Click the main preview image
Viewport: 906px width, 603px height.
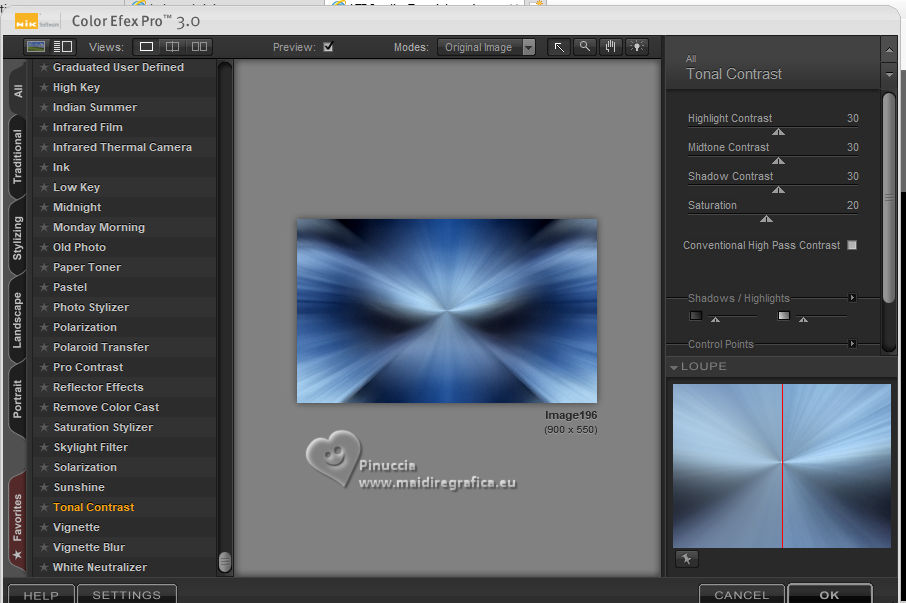point(447,311)
